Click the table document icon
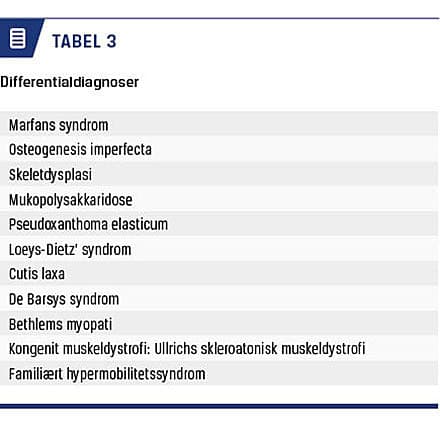 click(17, 39)
